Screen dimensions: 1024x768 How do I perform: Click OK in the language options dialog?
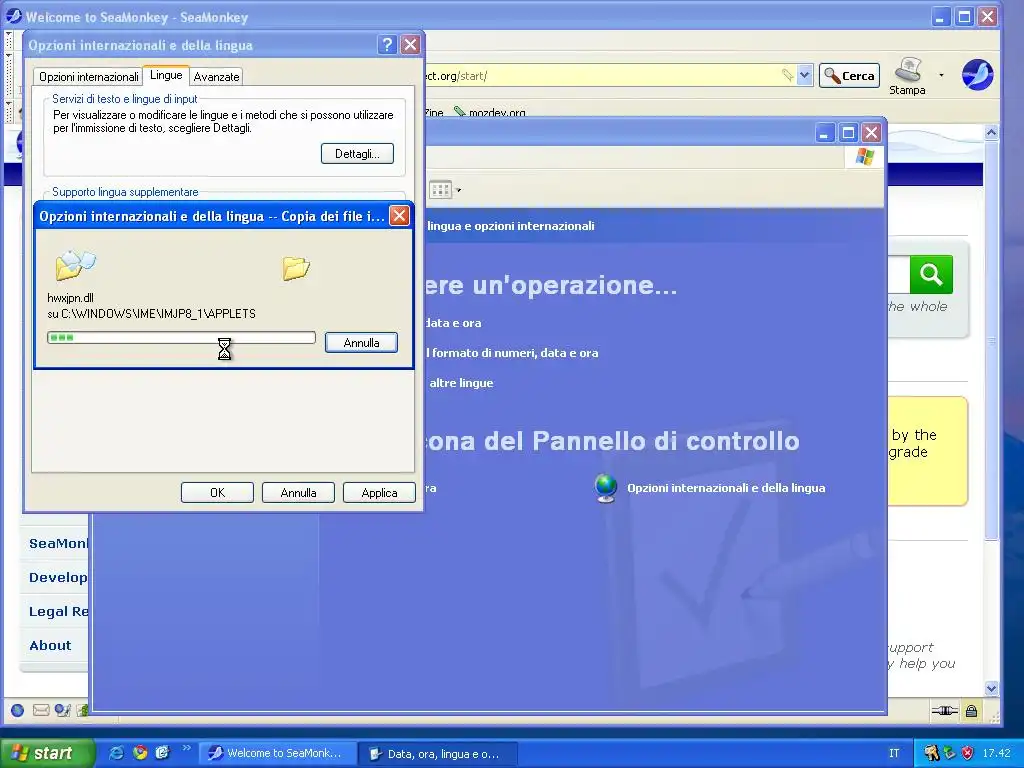(217, 492)
